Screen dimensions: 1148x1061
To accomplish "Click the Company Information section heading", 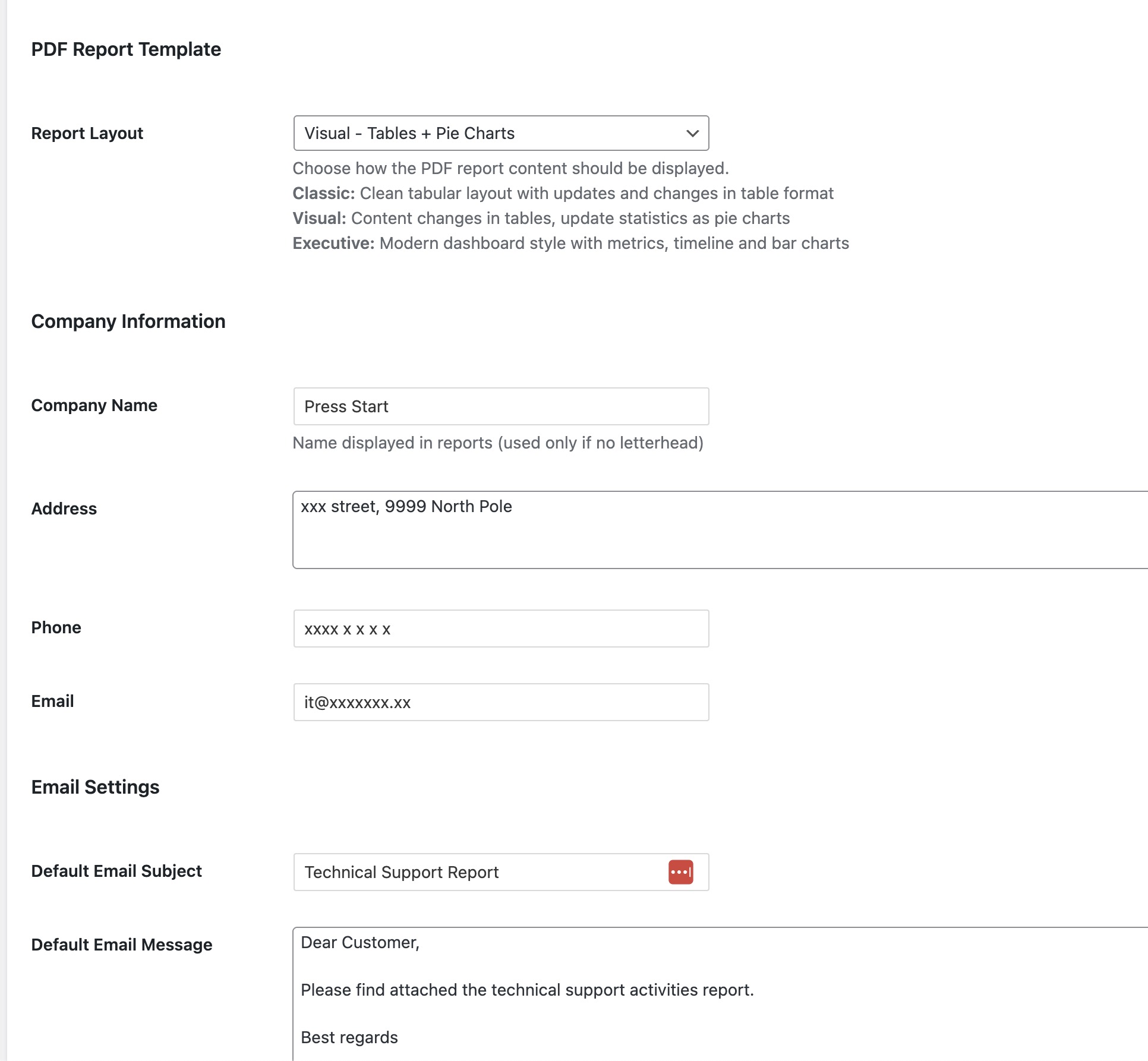I will point(128,321).
